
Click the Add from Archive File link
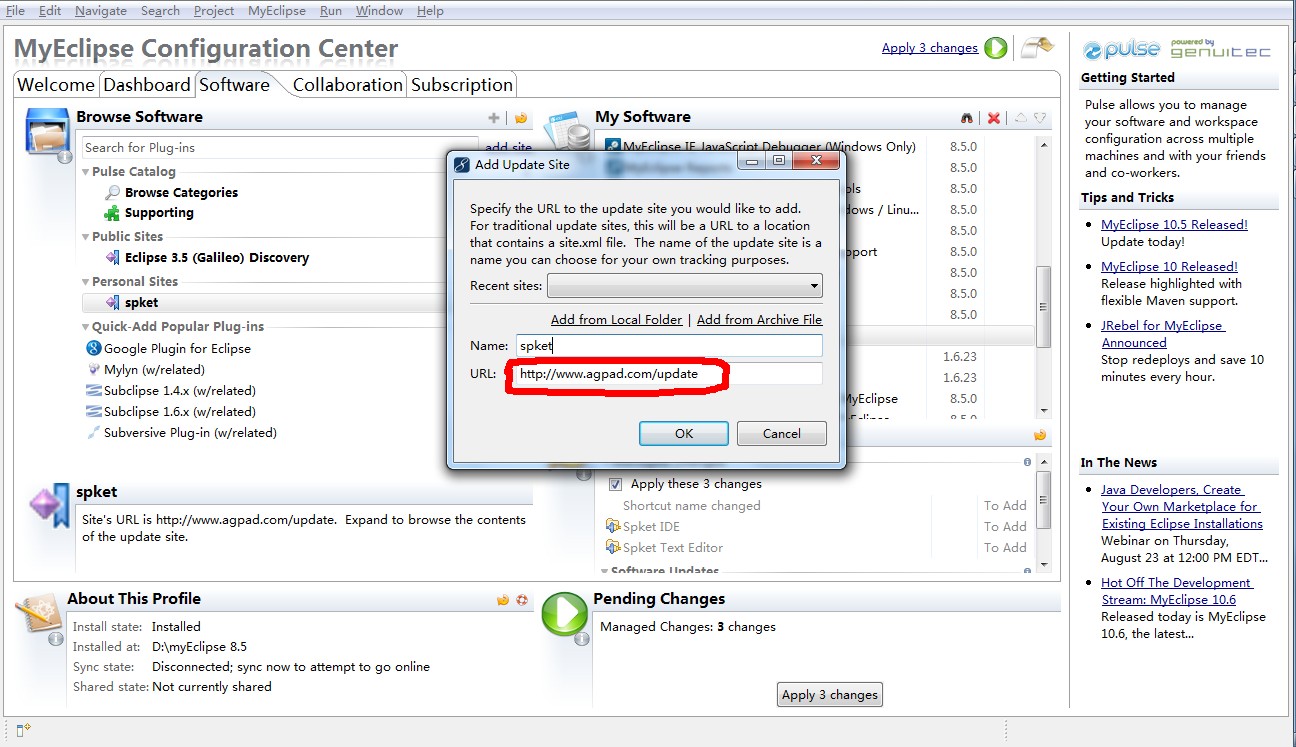click(759, 320)
